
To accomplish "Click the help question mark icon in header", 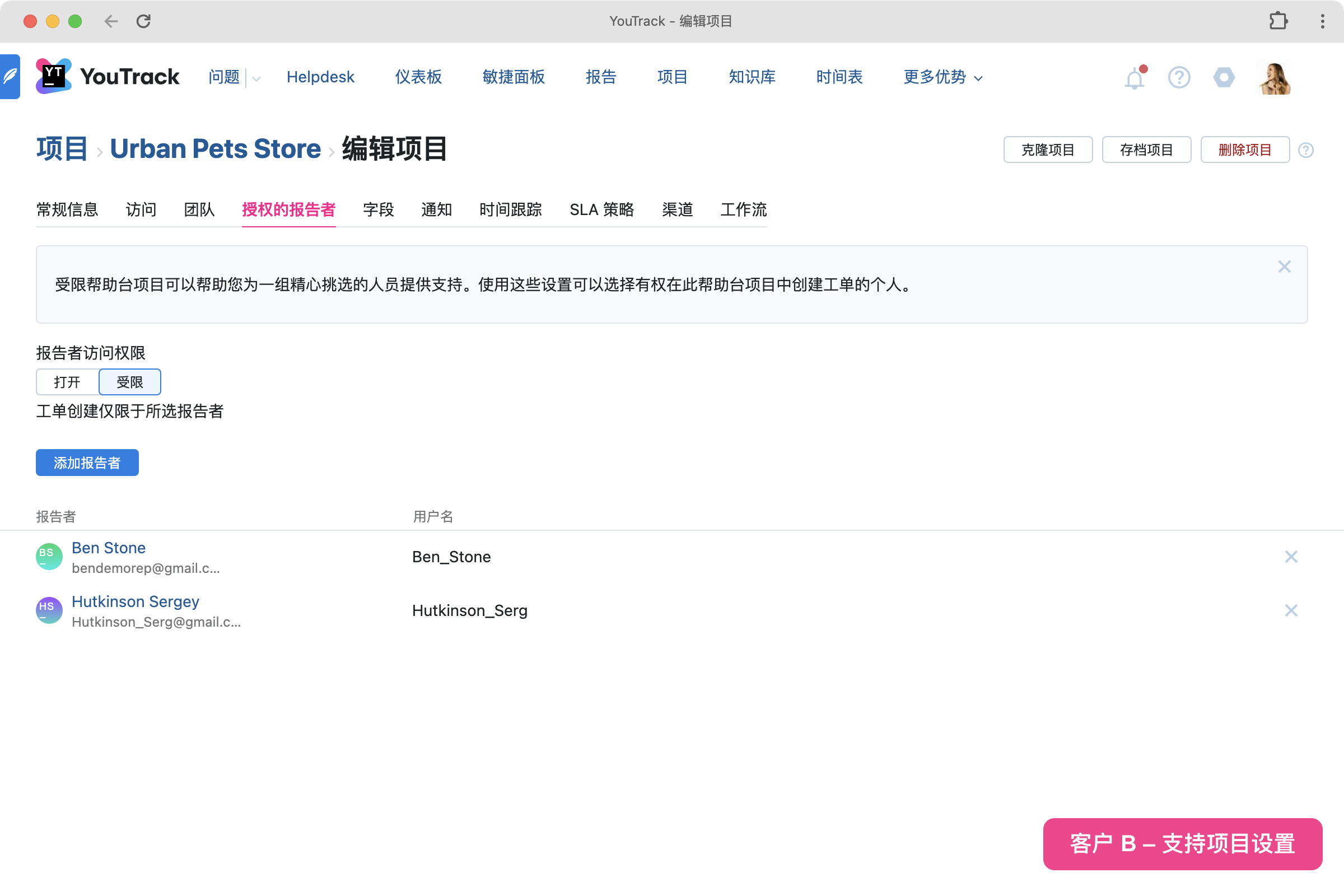I will [1179, 77].
